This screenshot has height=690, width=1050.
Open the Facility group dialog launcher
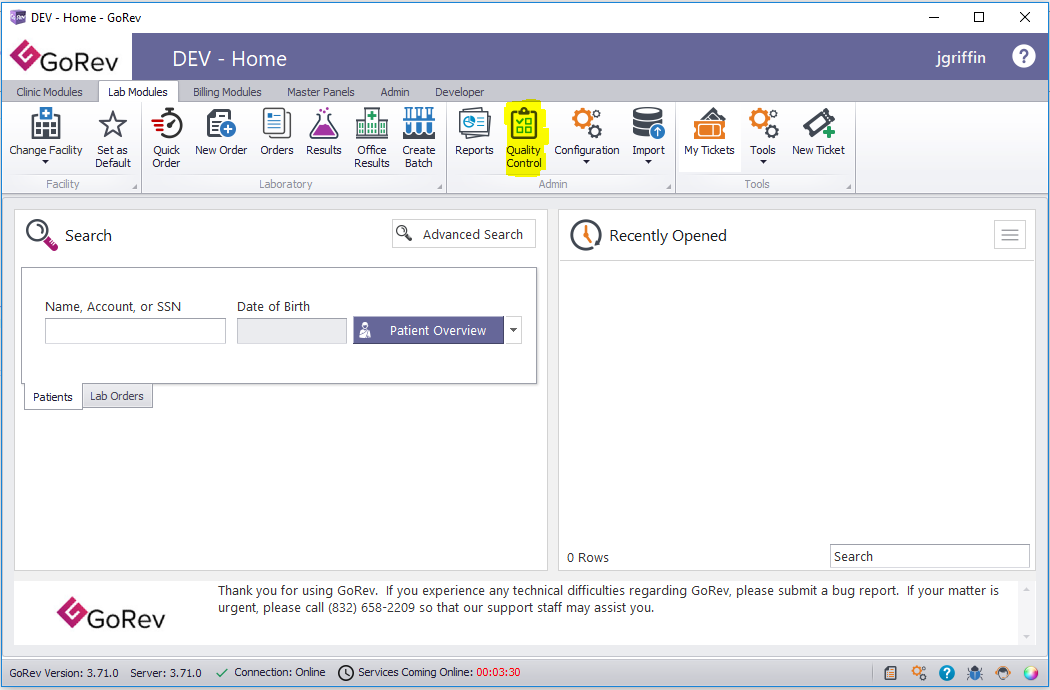coord(135,186)
